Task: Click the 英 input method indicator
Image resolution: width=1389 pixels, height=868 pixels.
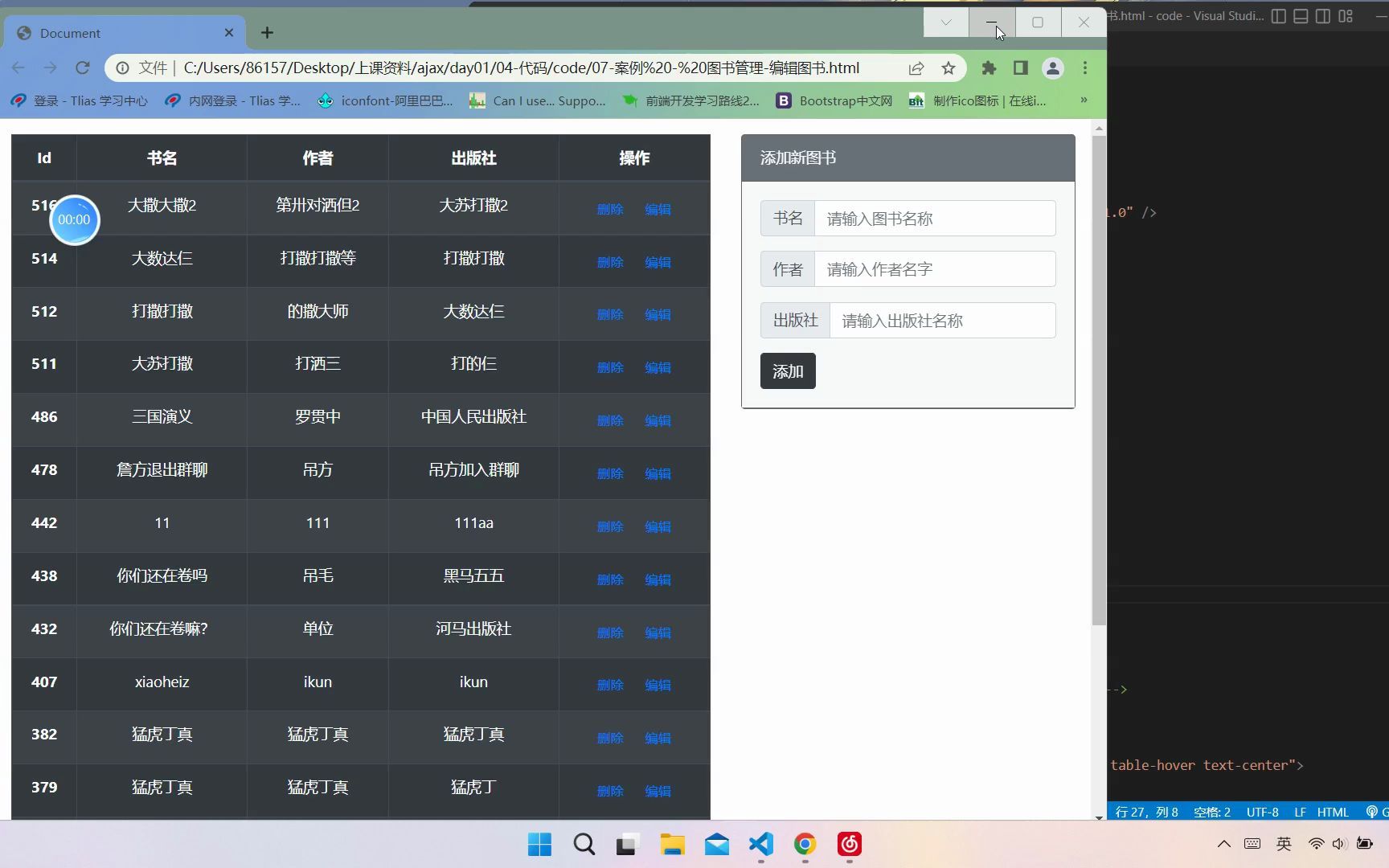Action: (x=1284, y=844)
